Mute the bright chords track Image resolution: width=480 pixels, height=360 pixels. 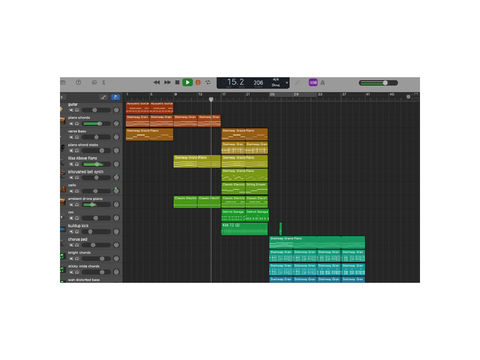pos(71,259)
